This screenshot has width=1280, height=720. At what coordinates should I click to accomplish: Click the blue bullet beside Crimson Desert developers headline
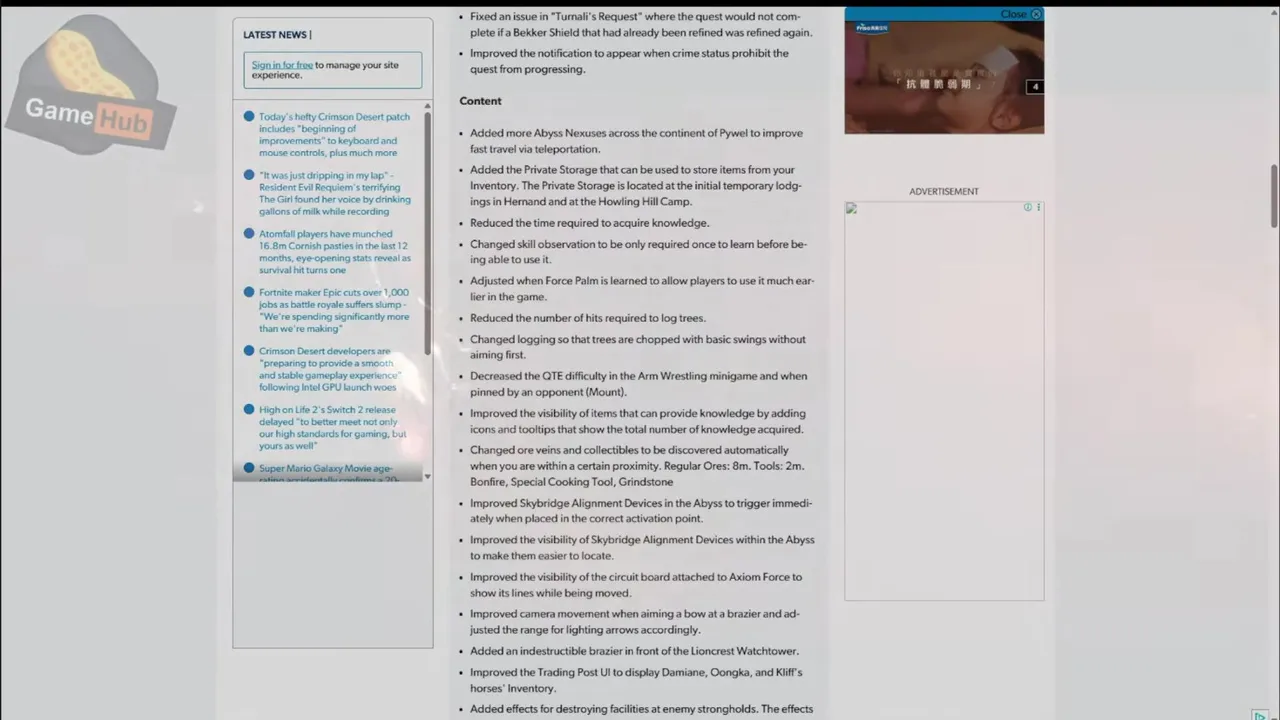249,350
